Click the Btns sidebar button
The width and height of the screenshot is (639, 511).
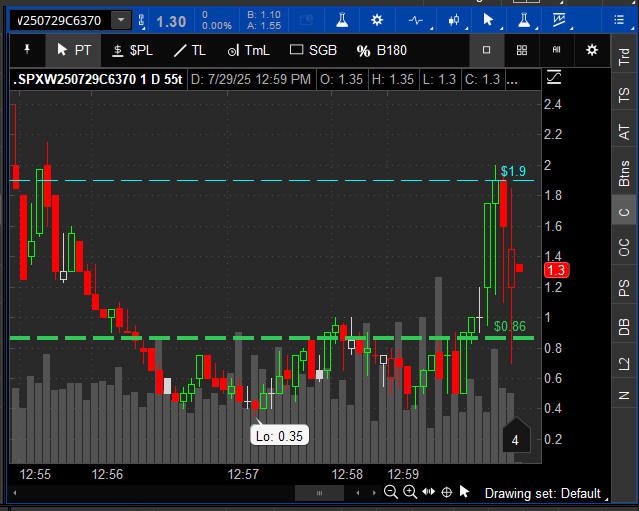tap(624, 173)
